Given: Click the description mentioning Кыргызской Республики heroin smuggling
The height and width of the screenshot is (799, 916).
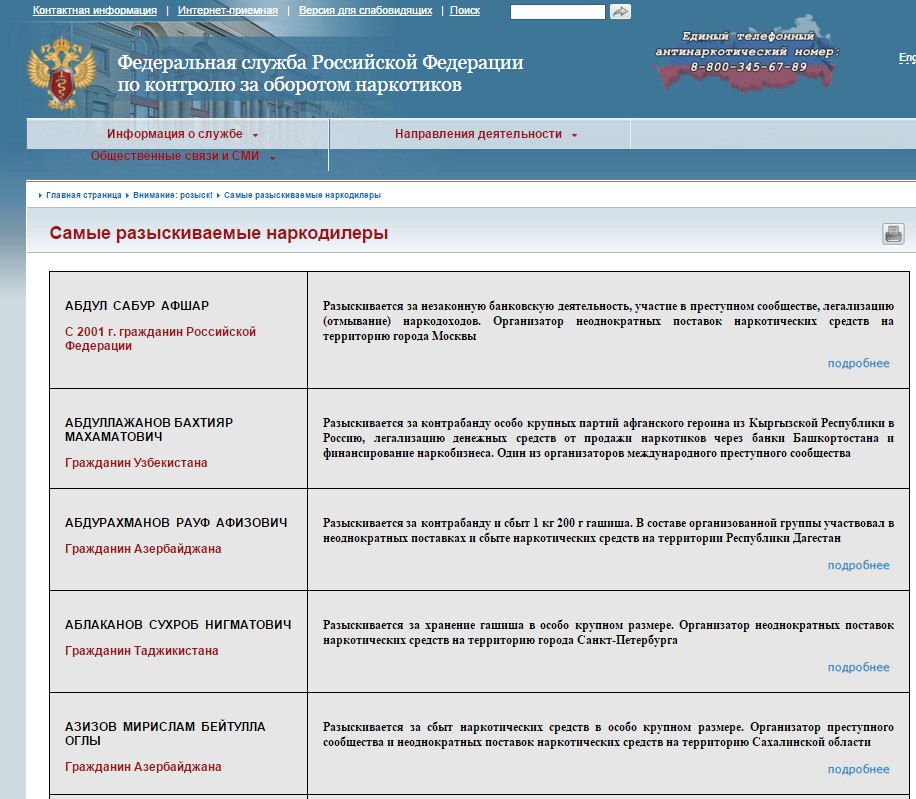Looking at the screenshot, I should point(608,438).
